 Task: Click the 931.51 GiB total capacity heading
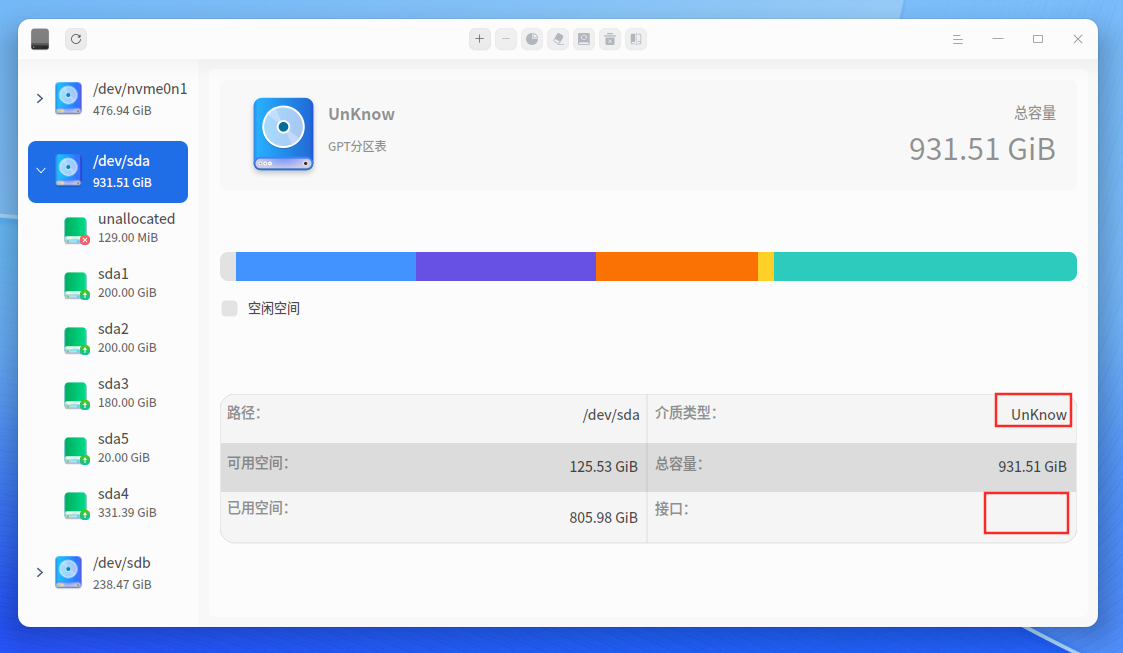pyautogui.click(x=982, y=149)
